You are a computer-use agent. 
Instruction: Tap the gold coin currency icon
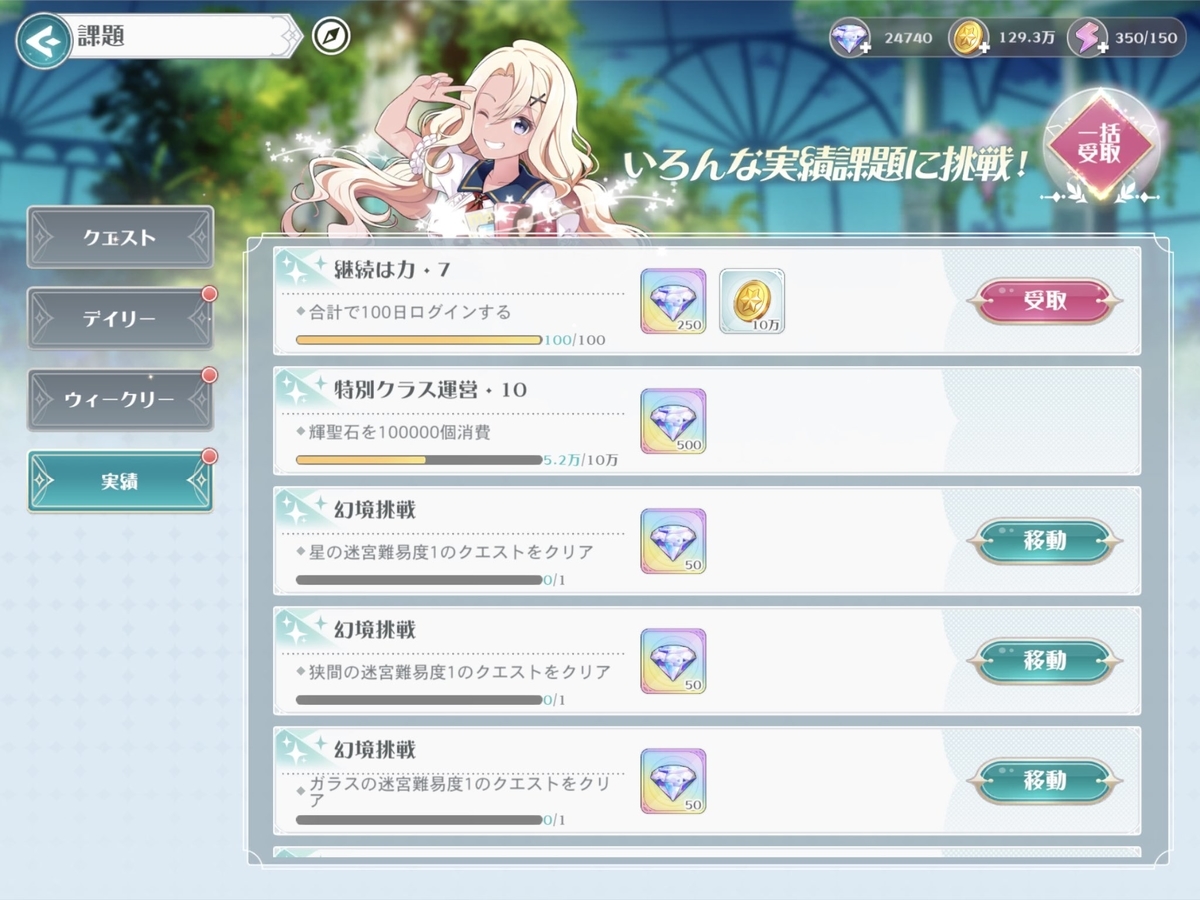pyautogui.click(x=967, y=39)
